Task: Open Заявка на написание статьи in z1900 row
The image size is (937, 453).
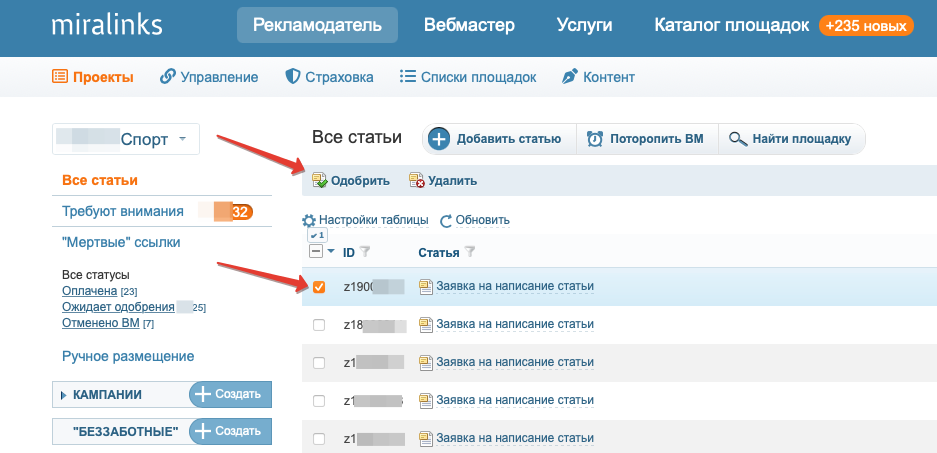Action: pyautogui.click(x=515, y=286)
